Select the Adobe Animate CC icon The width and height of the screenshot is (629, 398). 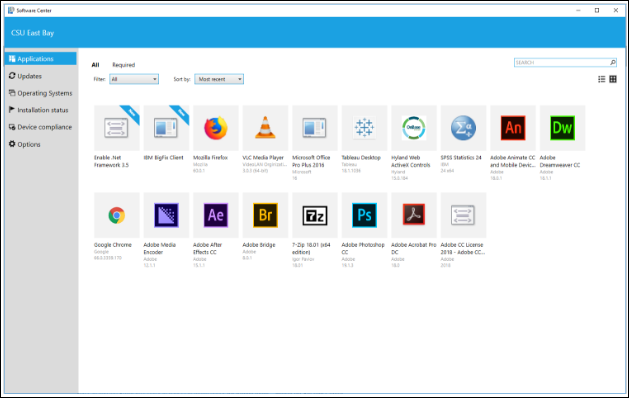513,128
